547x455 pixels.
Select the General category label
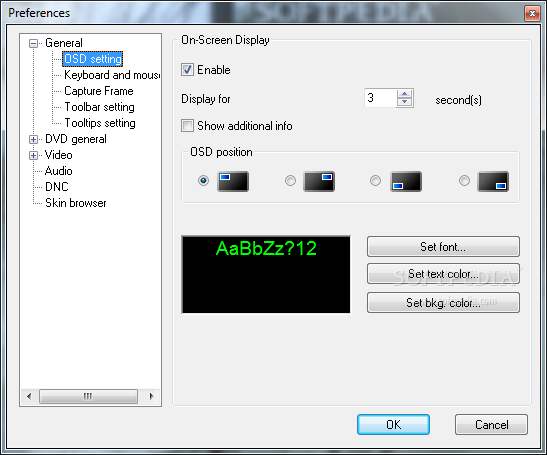64,43
